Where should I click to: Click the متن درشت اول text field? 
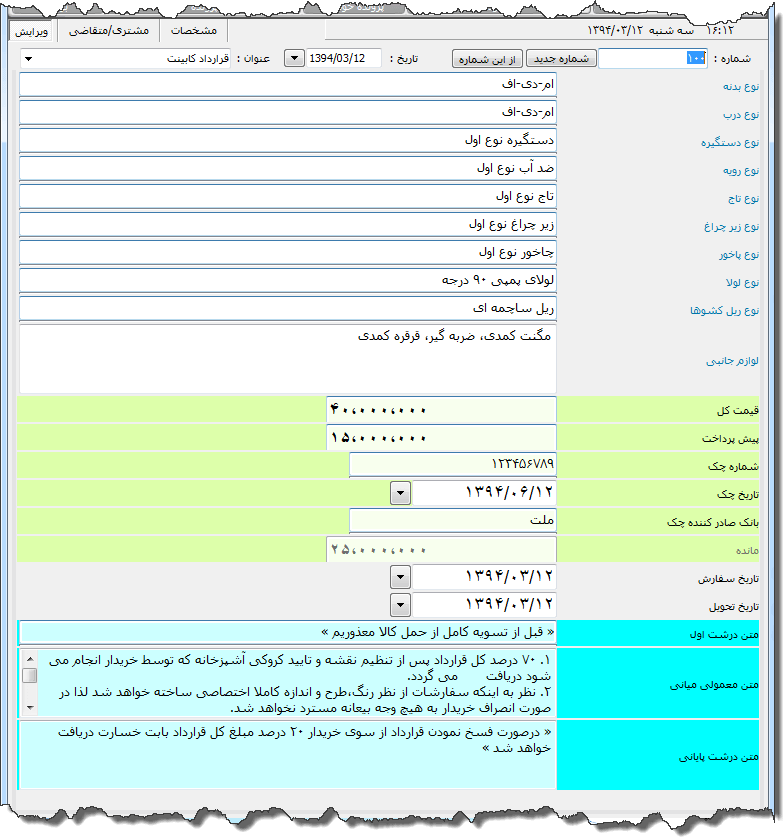288,633
